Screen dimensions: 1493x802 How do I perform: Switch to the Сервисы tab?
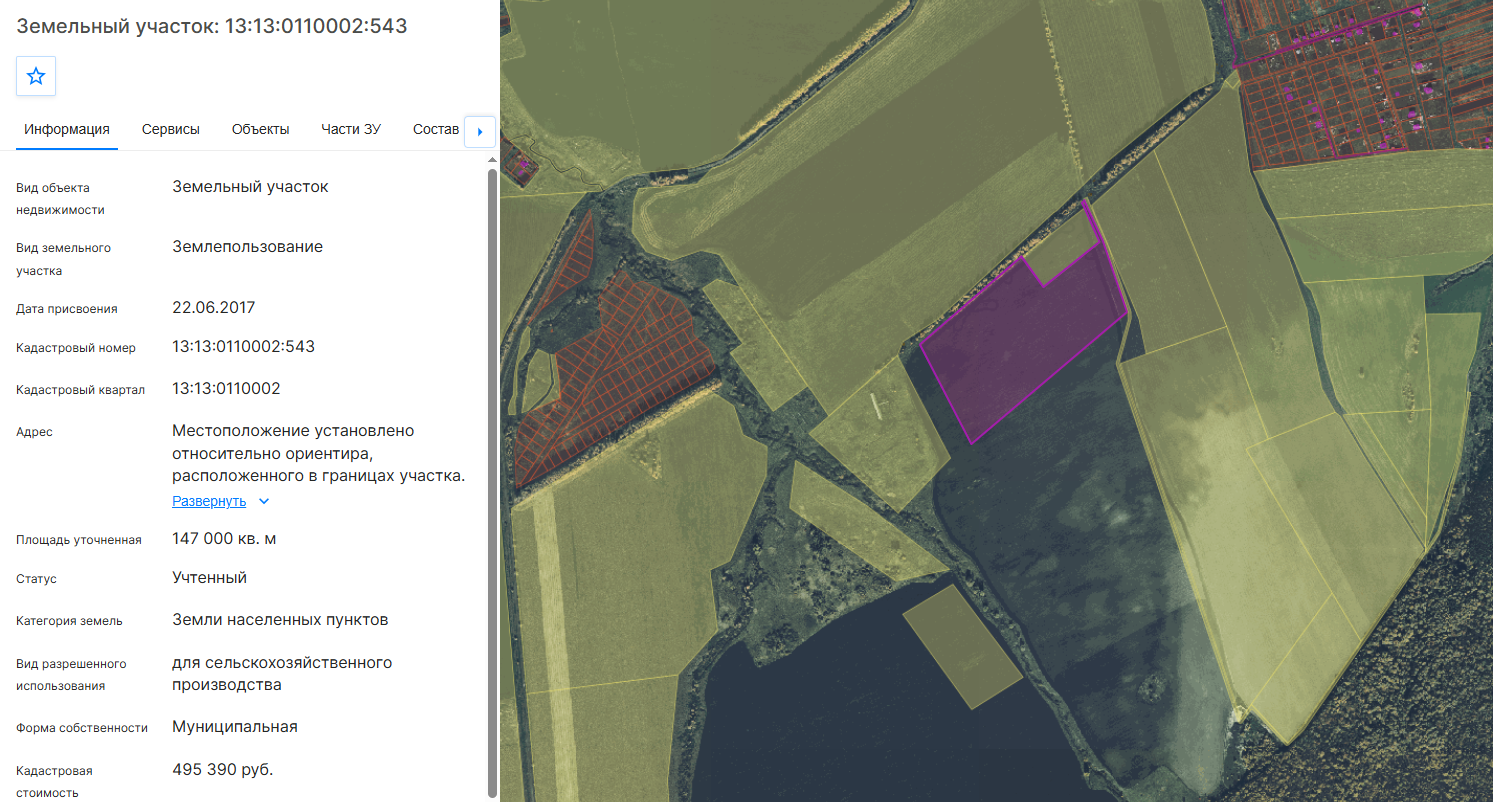pyautogui.click(x=170, y=129)
